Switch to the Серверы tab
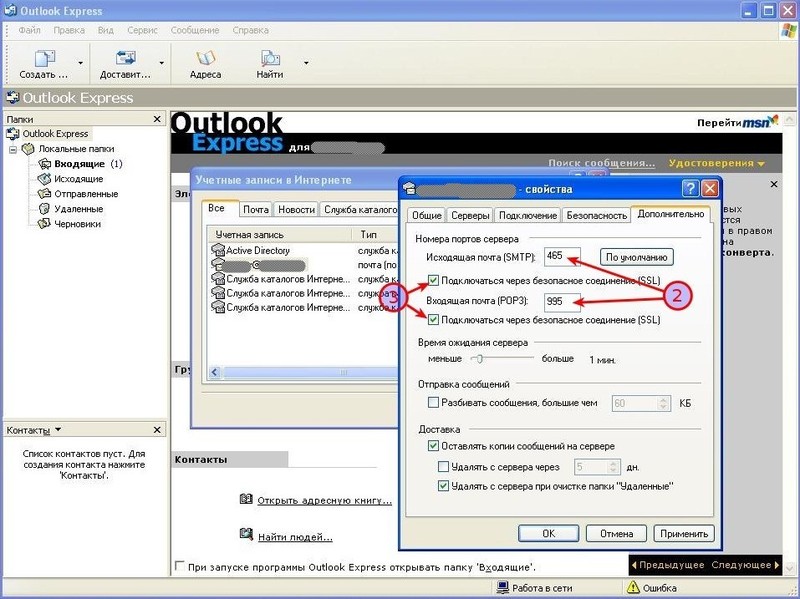The width and height of the screenshot is (800, 599). pos(470,215)
